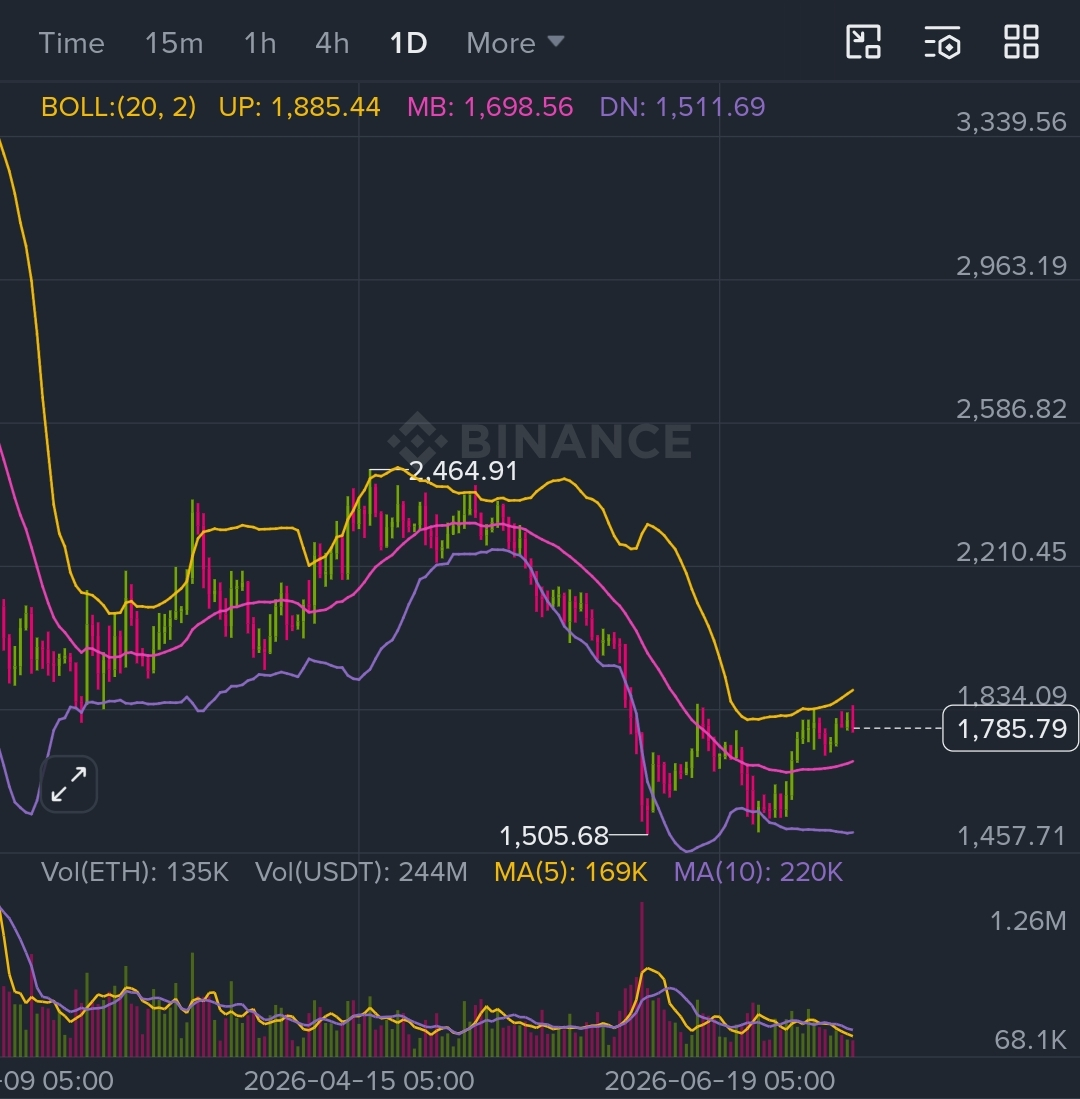This screenshot has height=1099, width=1080.
Task: Switch to the 1h interval
Action: 260,43
